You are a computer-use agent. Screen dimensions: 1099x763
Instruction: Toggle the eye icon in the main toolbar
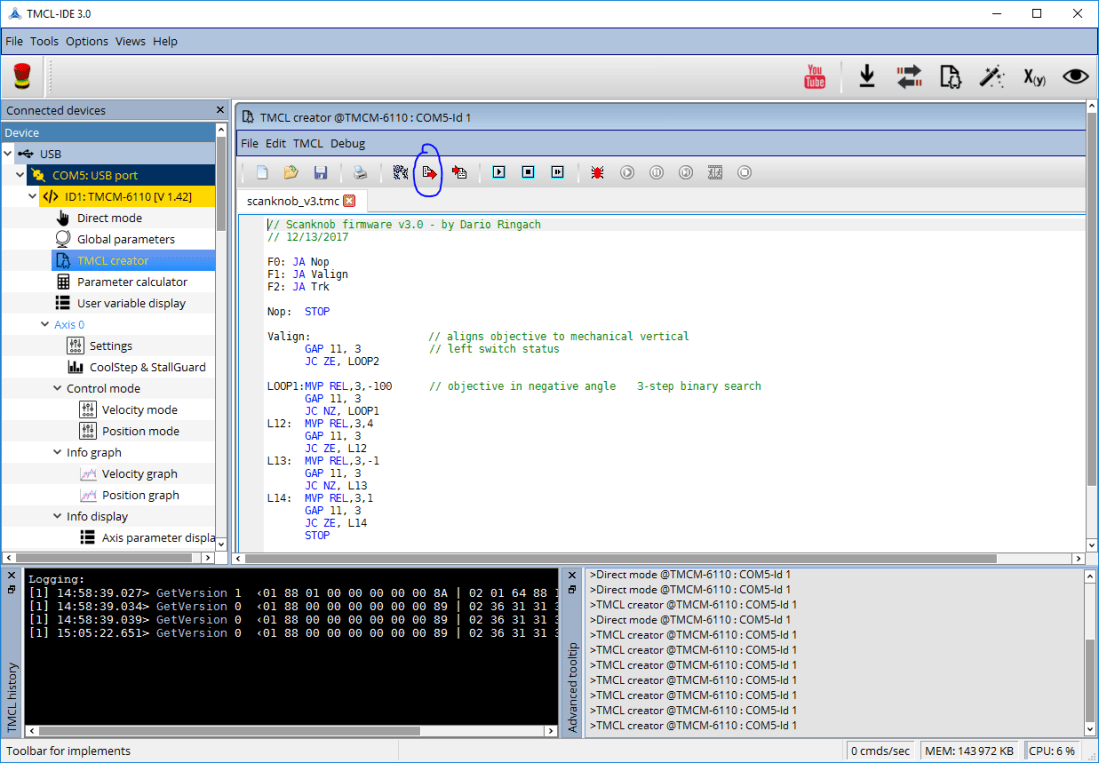click(x=1075, y=77)
